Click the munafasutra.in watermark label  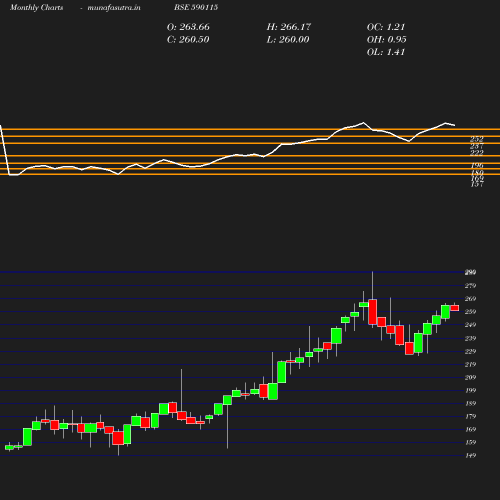coord(114,7)
